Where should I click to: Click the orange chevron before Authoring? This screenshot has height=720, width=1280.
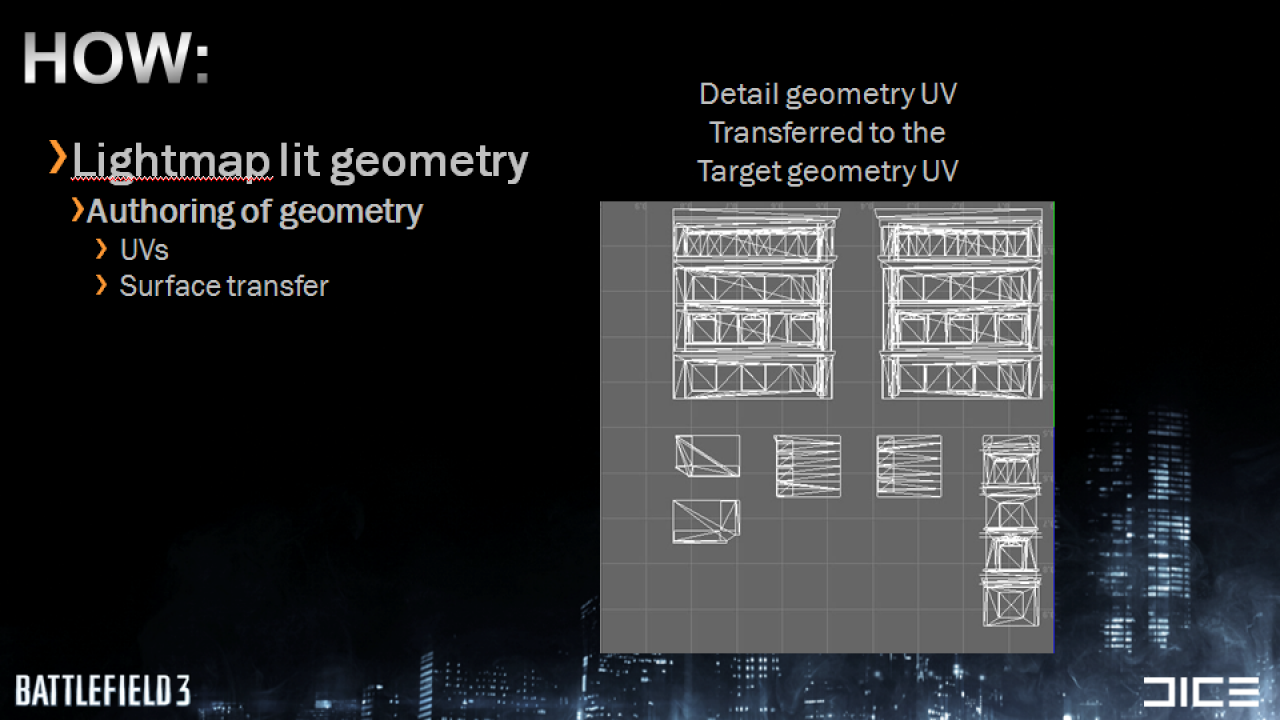[77, 210]
